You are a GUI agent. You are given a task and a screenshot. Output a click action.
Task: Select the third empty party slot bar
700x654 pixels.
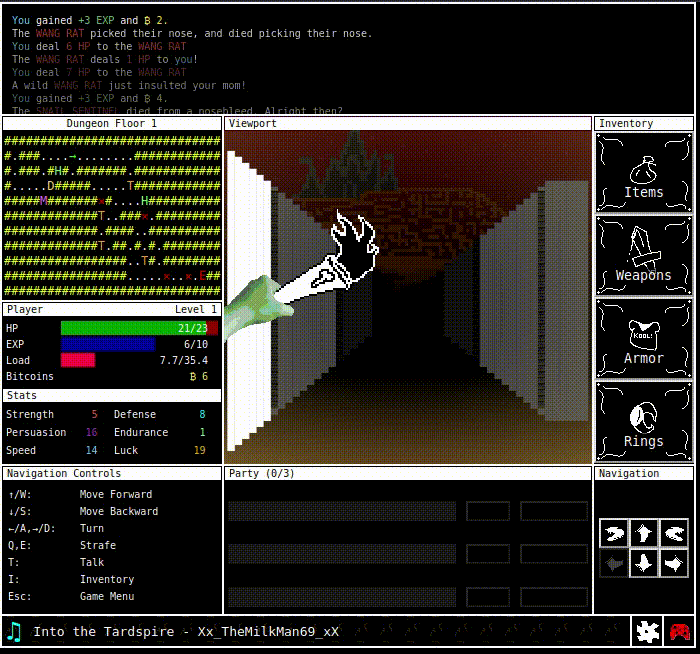coord(342,597)
